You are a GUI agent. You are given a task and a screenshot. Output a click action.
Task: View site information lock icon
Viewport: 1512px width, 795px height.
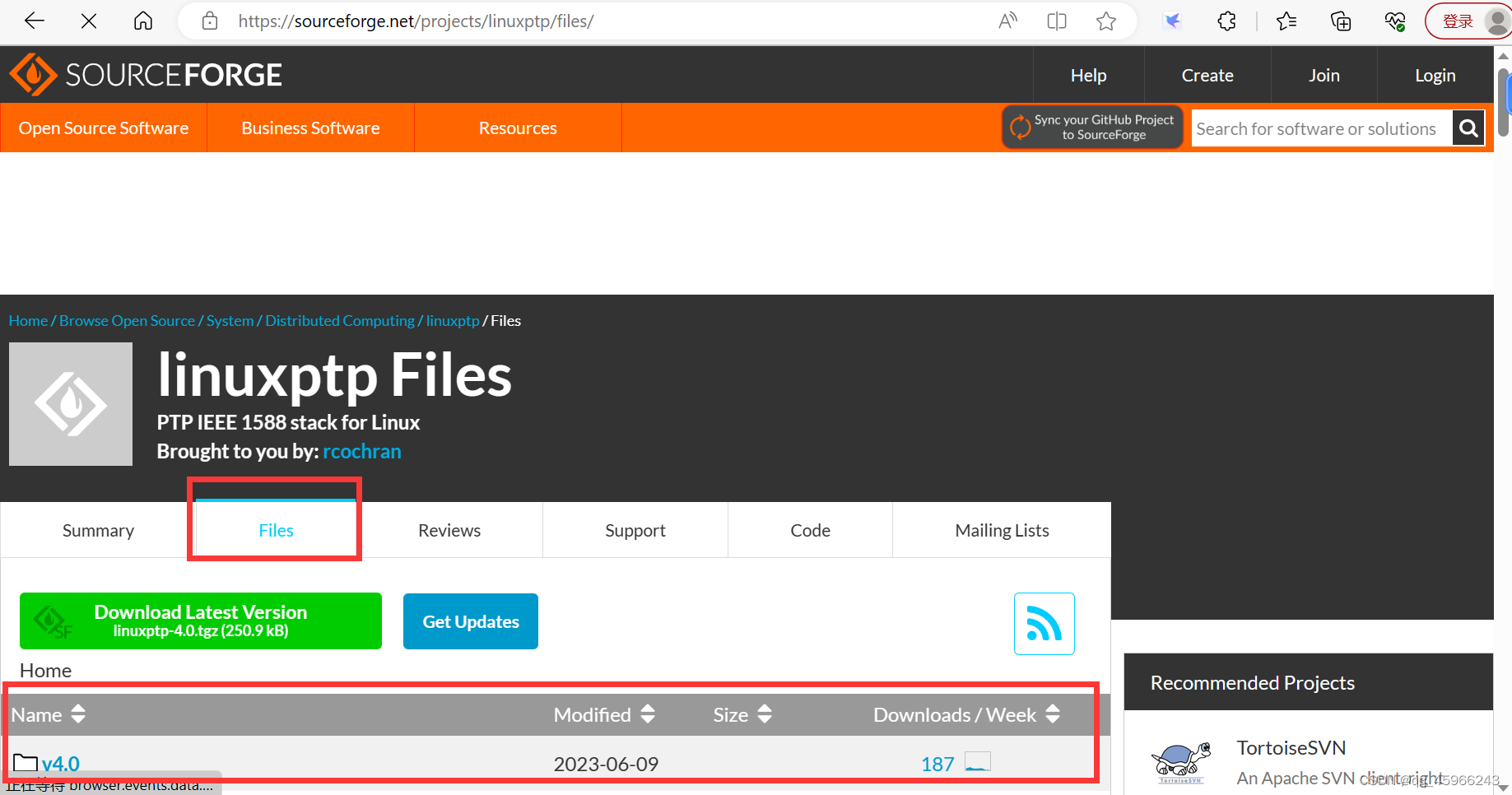point(210,21)
